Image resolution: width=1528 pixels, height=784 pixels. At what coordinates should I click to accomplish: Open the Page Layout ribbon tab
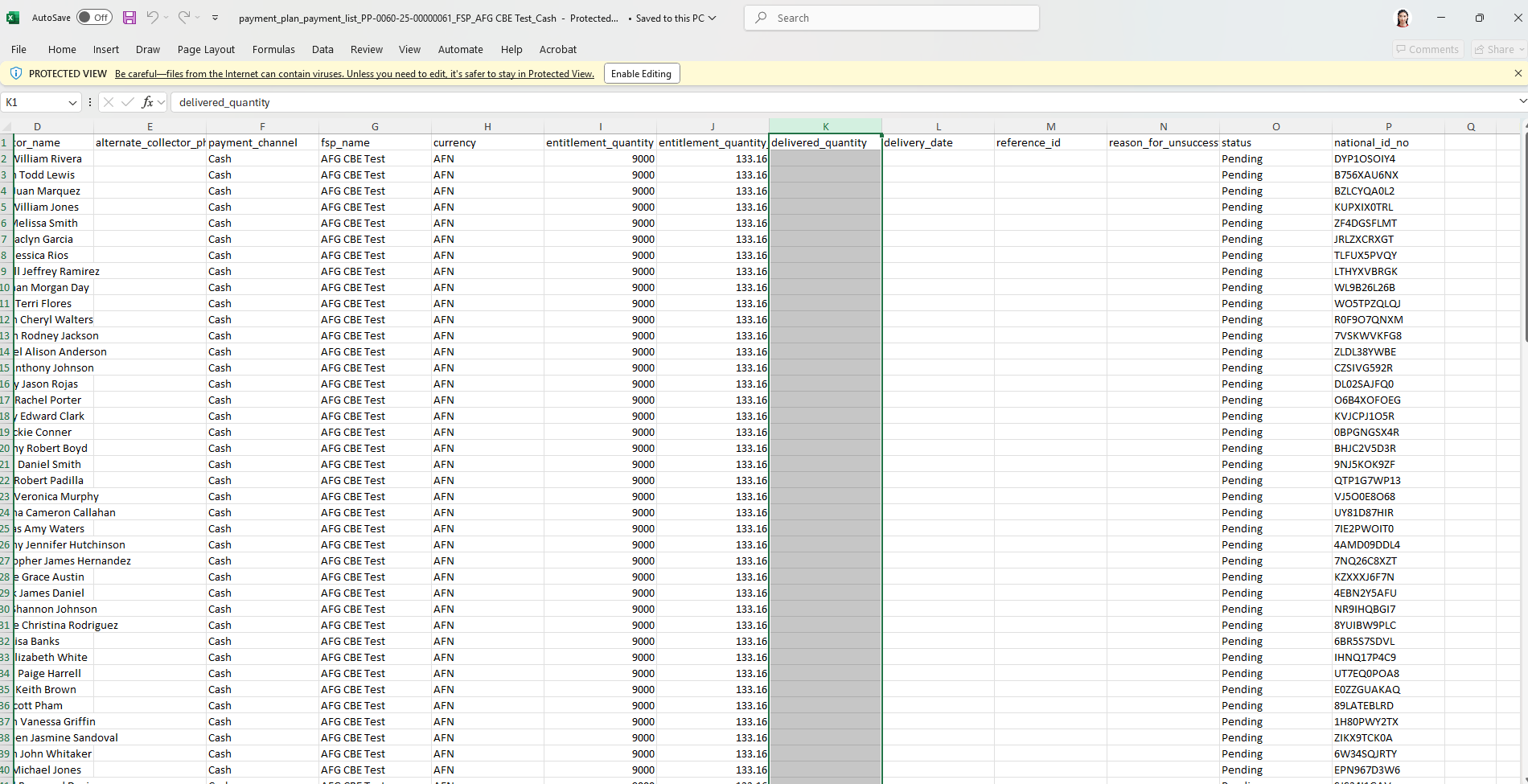pos(206,49)
